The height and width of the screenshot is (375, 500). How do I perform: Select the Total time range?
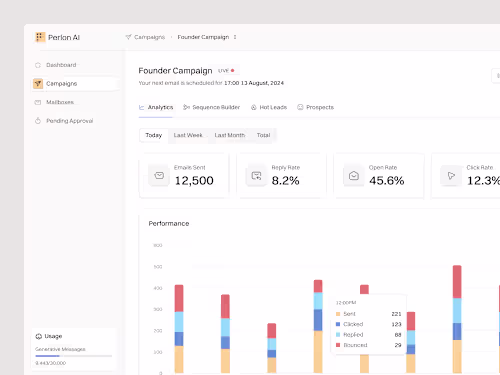click(x=263, y=135)
